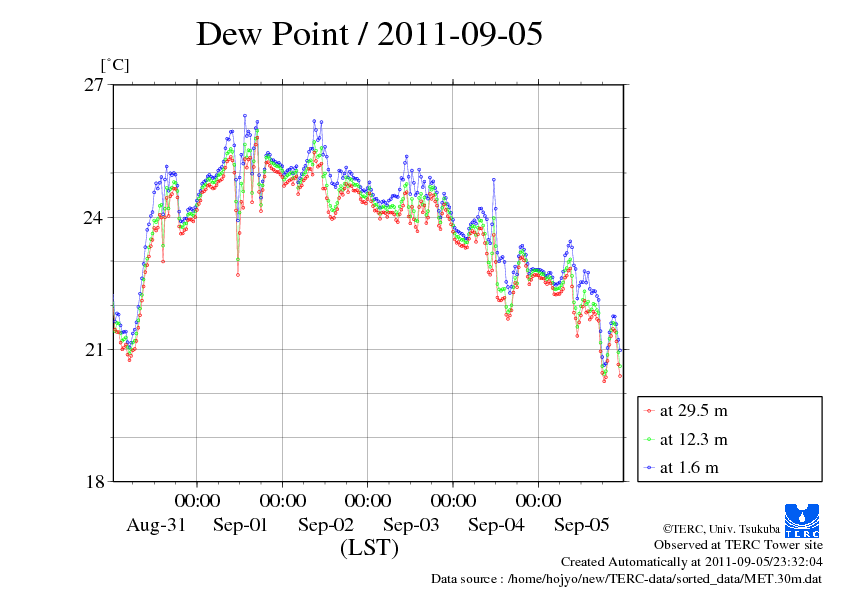Click 'Observed at TERC Tower site' text

click(738, 545)
